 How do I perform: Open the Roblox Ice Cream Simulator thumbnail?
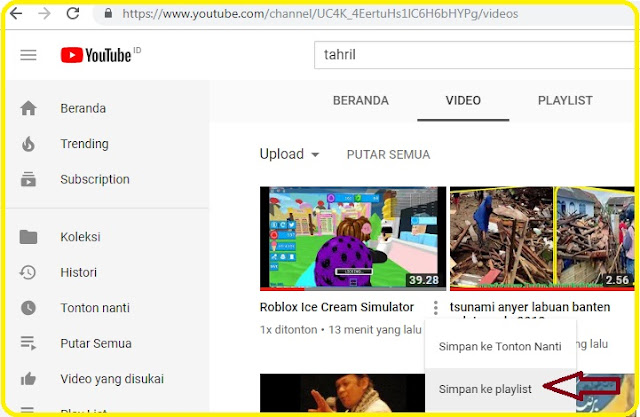coord(353,238)
